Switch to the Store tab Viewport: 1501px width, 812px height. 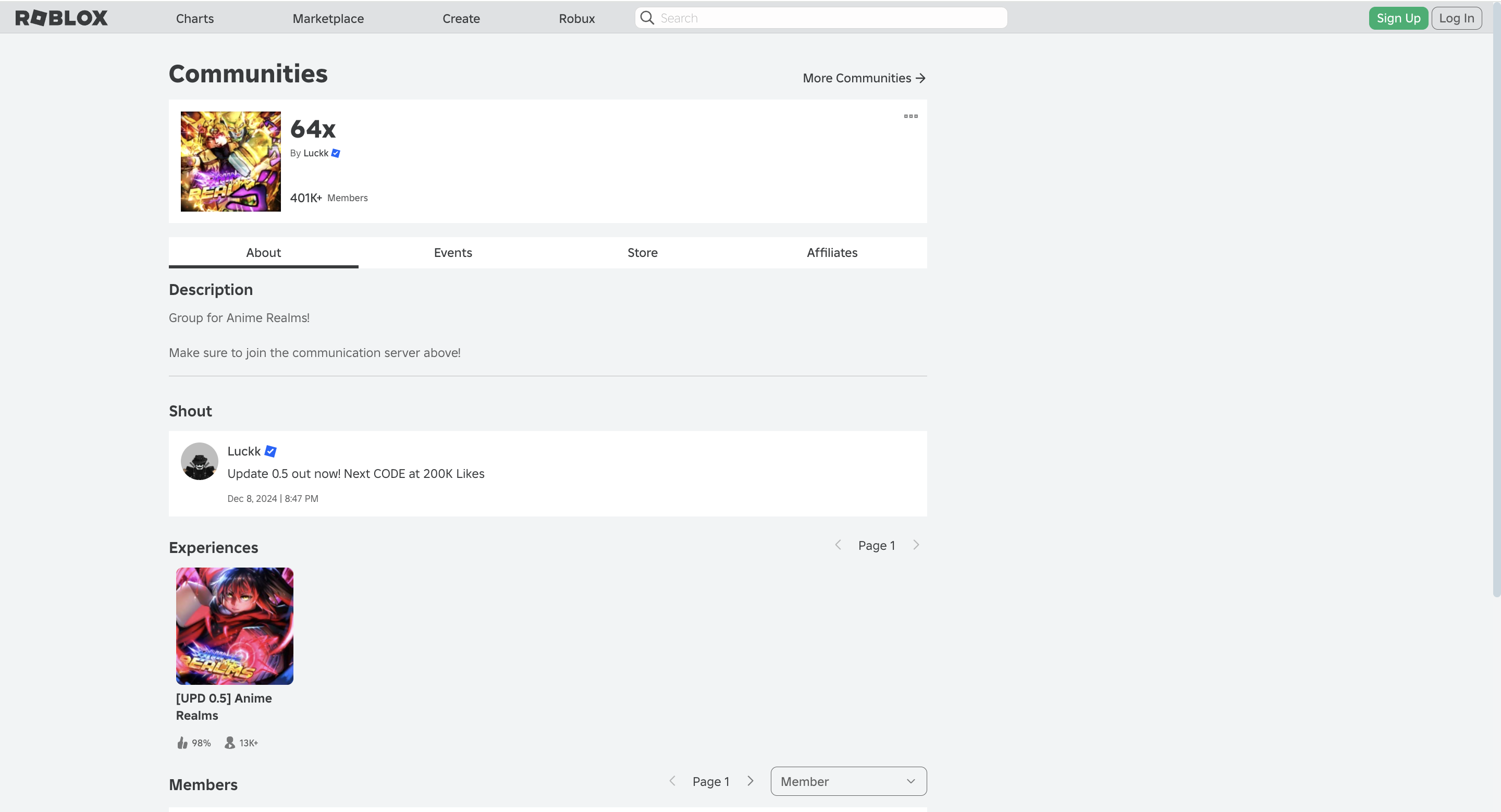click(x=642, y=253)
